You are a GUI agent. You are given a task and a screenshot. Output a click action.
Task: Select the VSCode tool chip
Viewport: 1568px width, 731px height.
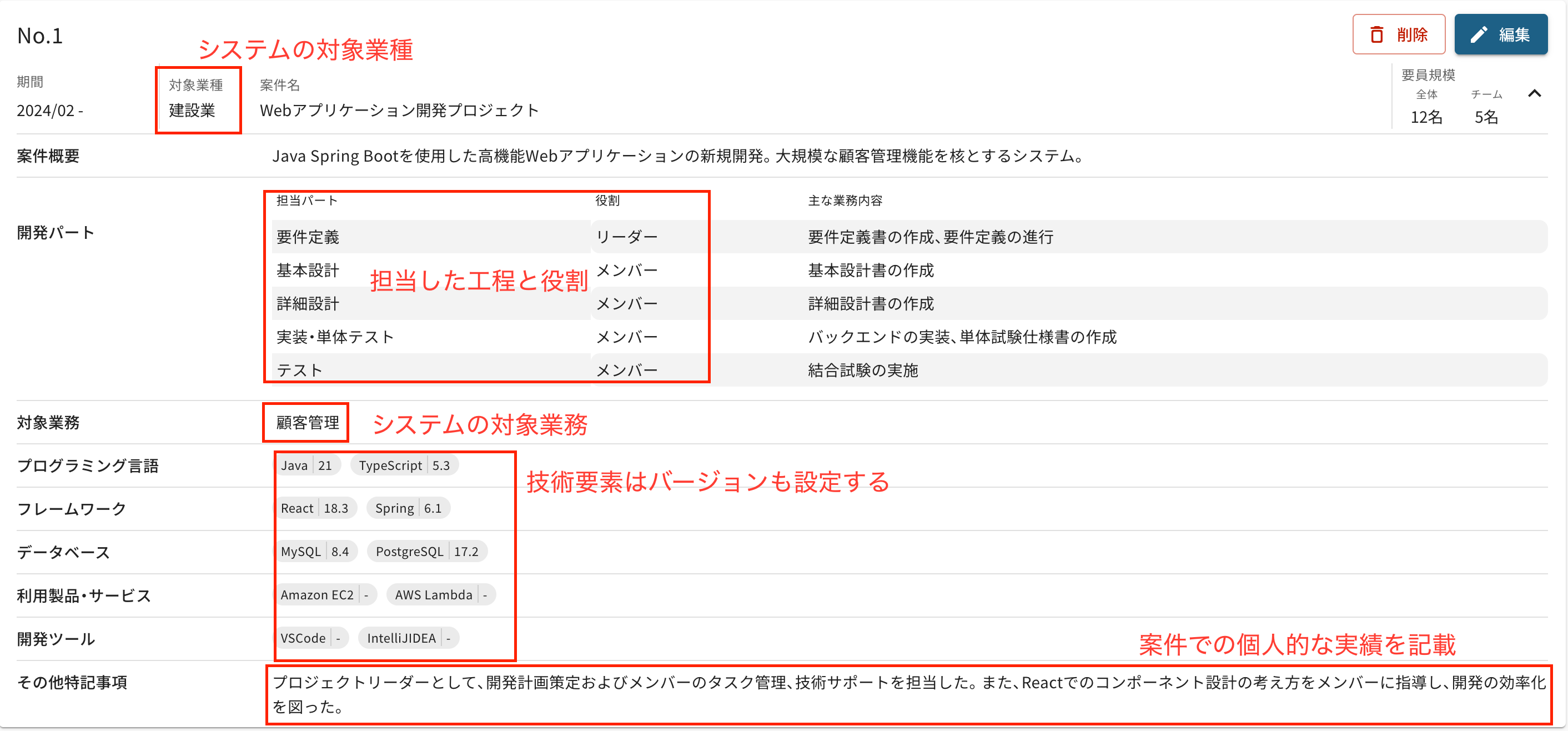pos(310,638)
